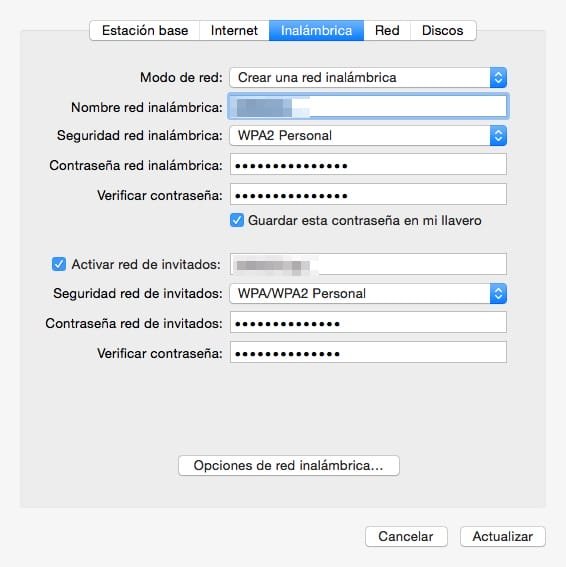Viewport: 566px width, 567px height.
Task: Open the Discos tab
Action: tap(443, 30)
